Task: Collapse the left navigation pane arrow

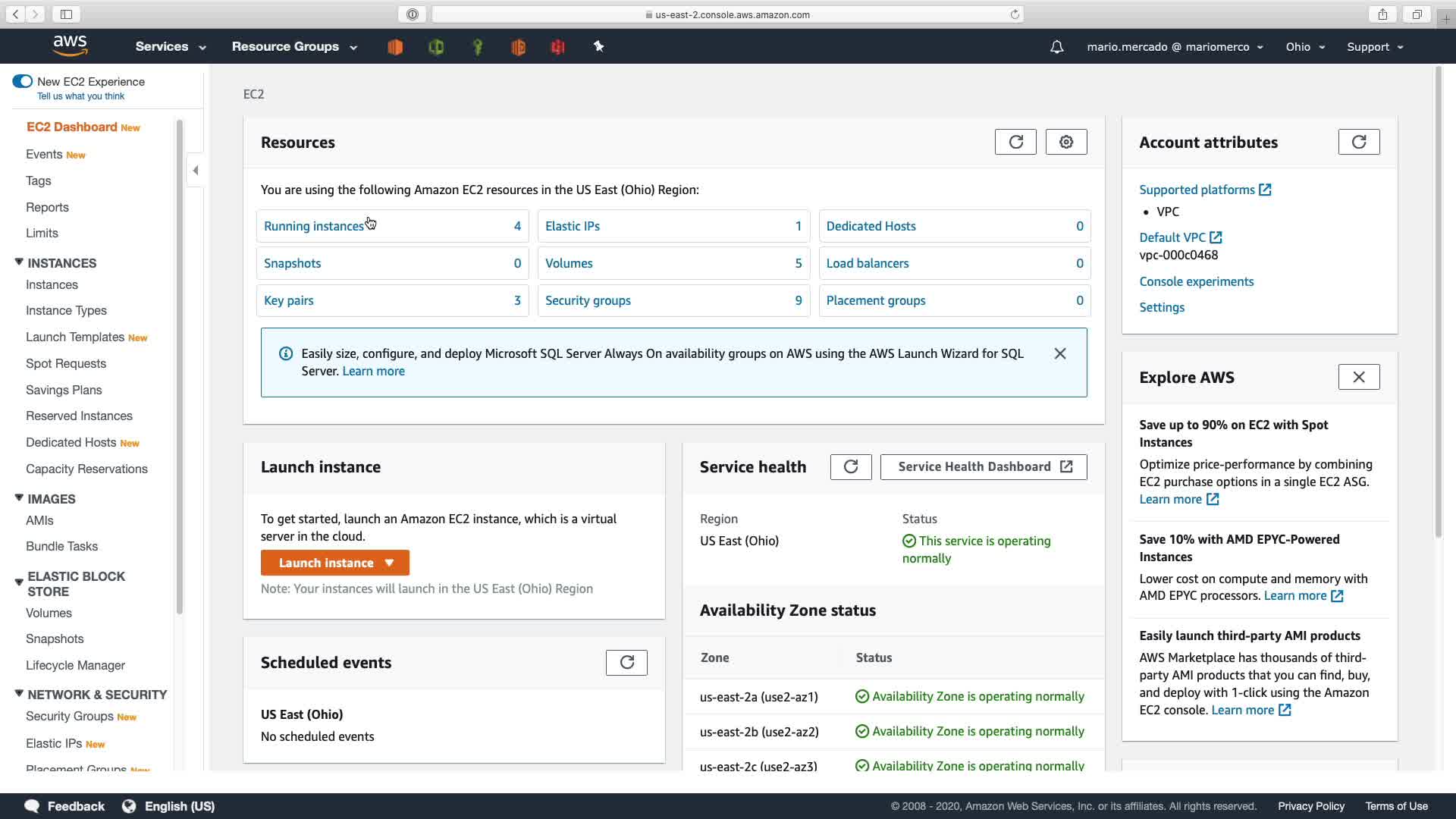Action: click(x=196, y=170)
